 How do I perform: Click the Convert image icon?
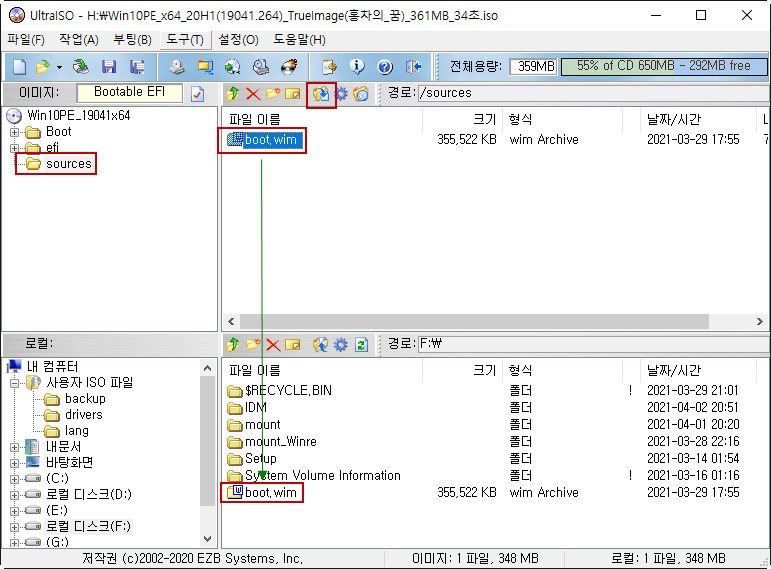point(205,66)
